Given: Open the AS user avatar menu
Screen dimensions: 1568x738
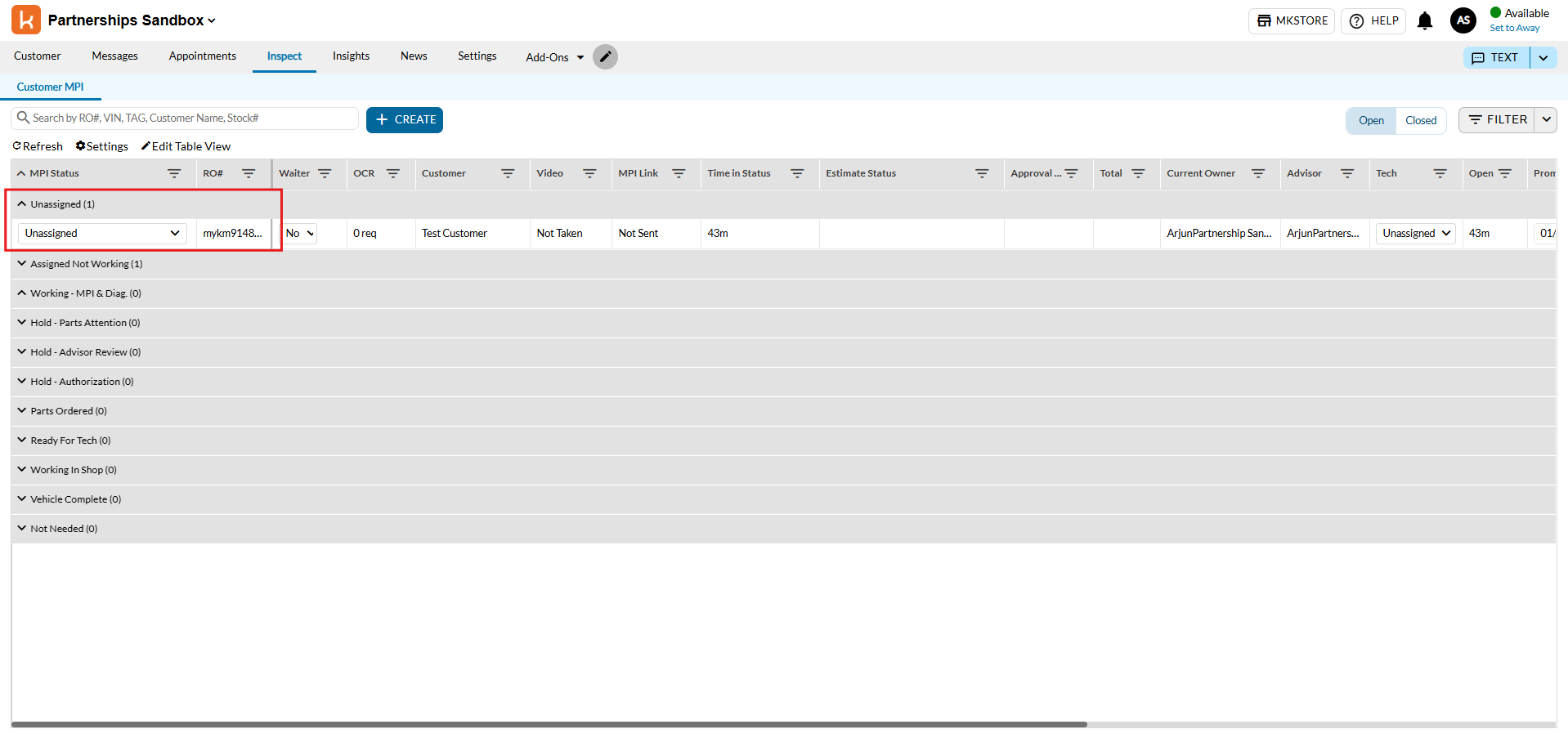Looking at the screenshot, I should click(x=1463, y=20).
